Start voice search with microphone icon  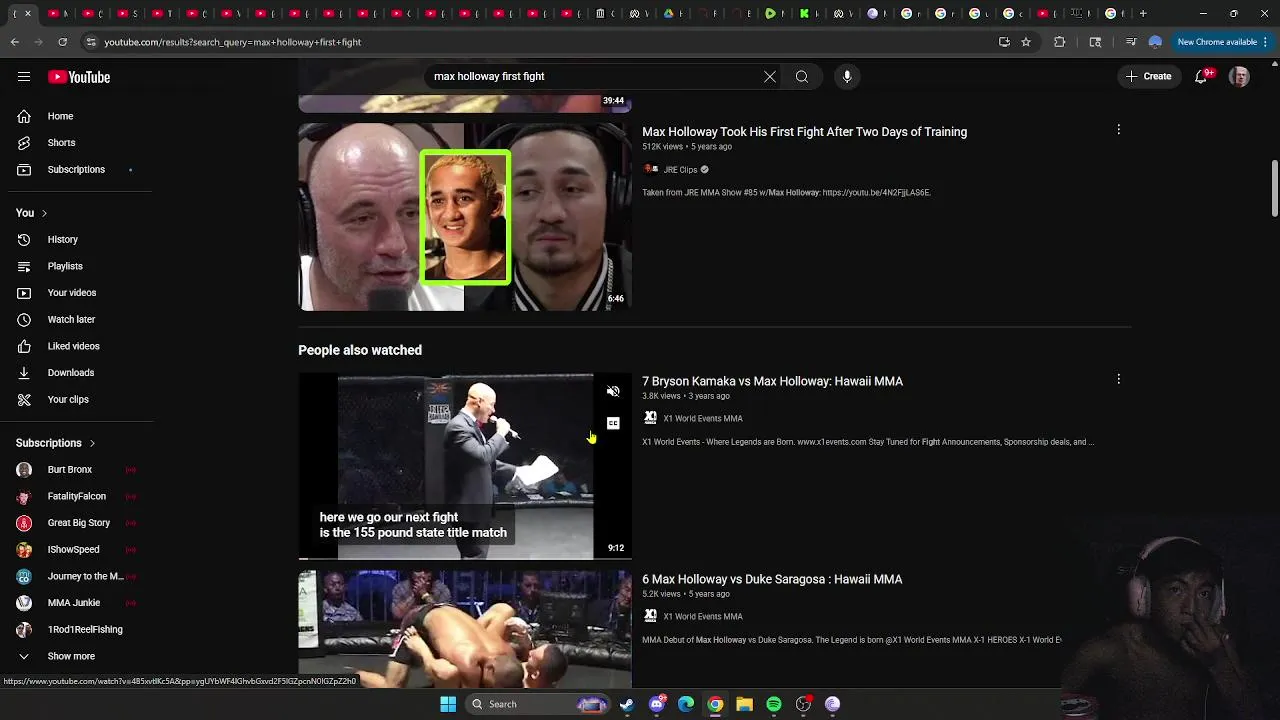(x=847, y=77)
